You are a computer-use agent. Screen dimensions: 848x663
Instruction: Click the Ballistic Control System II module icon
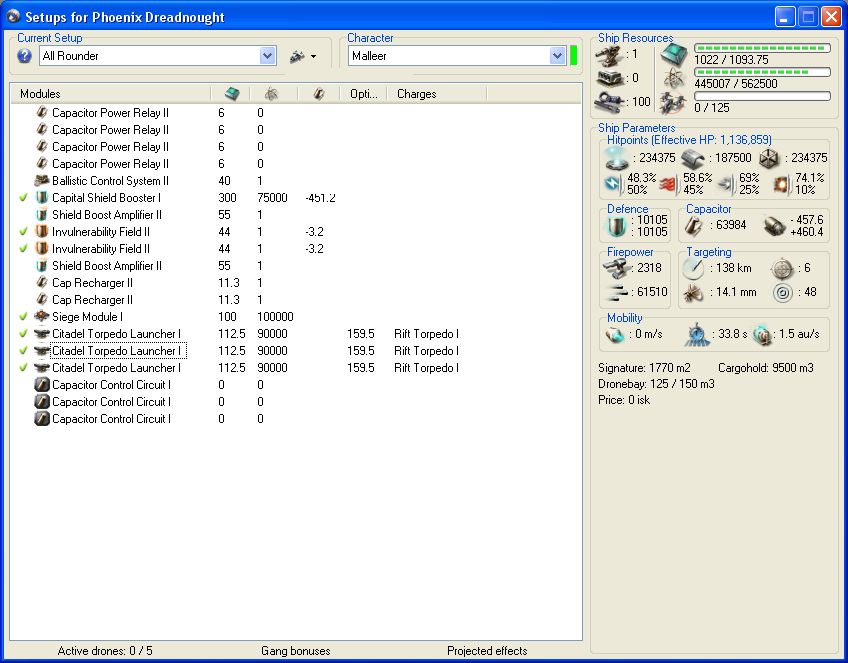click(42, 181)
